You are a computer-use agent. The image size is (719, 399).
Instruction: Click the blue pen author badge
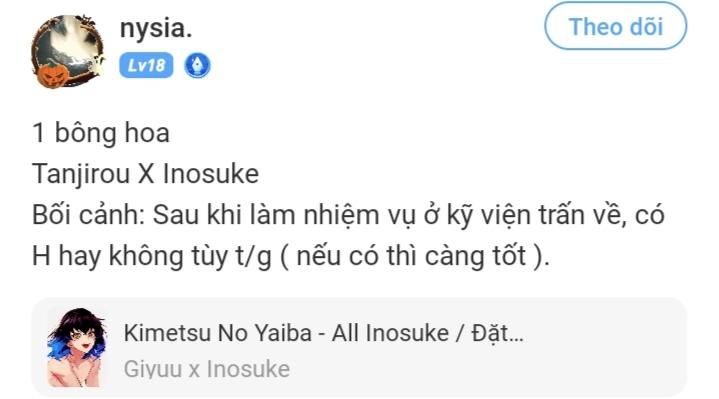[197, 65]
